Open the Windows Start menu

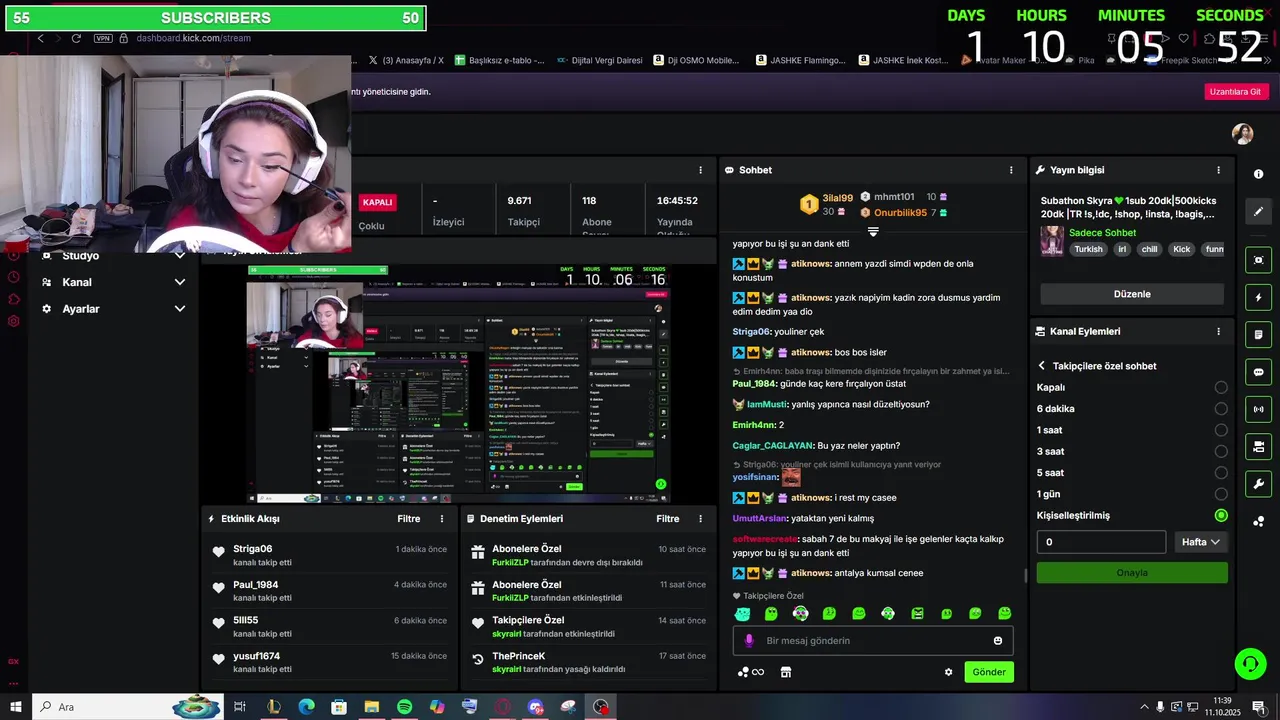coord(15,707)
